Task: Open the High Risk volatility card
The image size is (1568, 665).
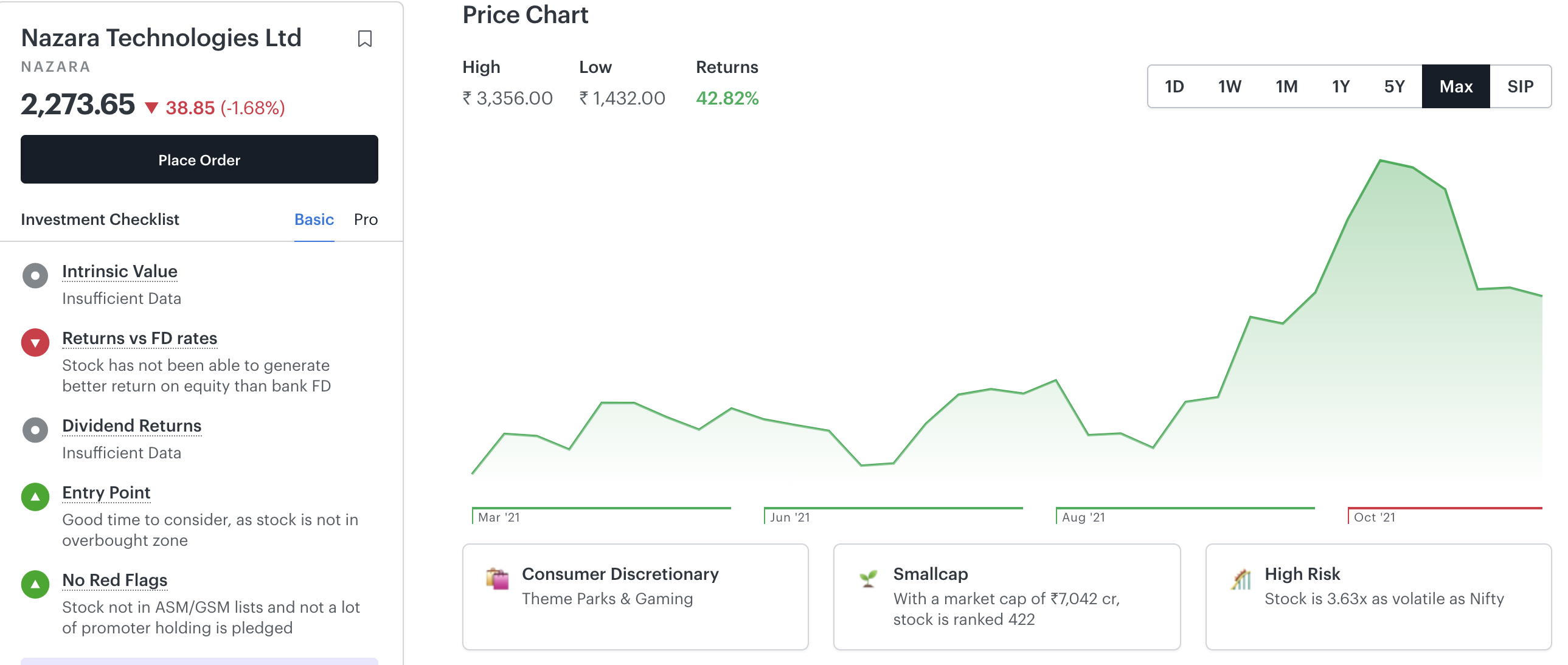Action: pyautogui.click(x=1379, y=597)
